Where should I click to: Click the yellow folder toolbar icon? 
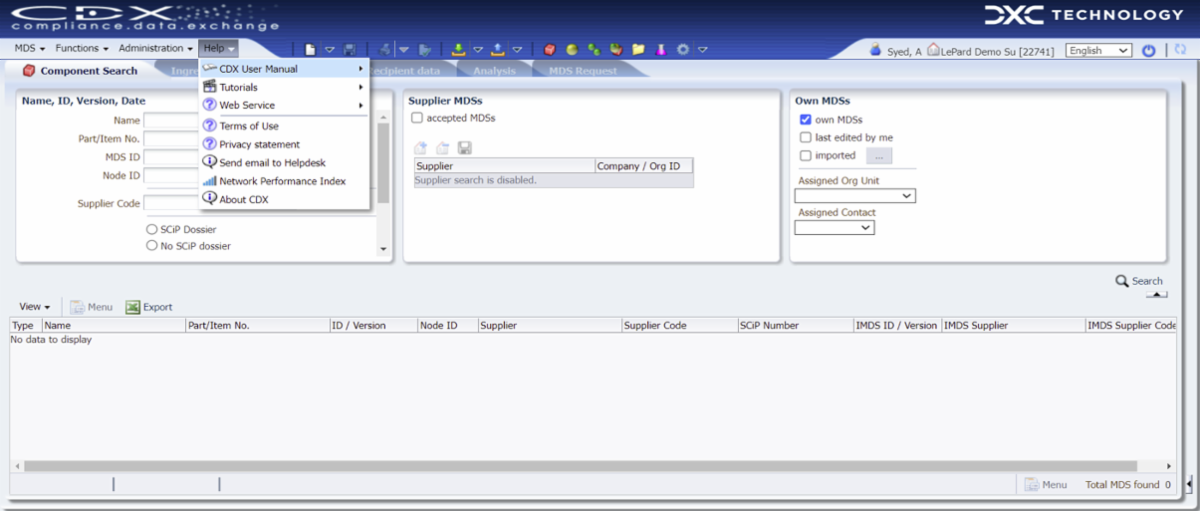pos(638,49)
